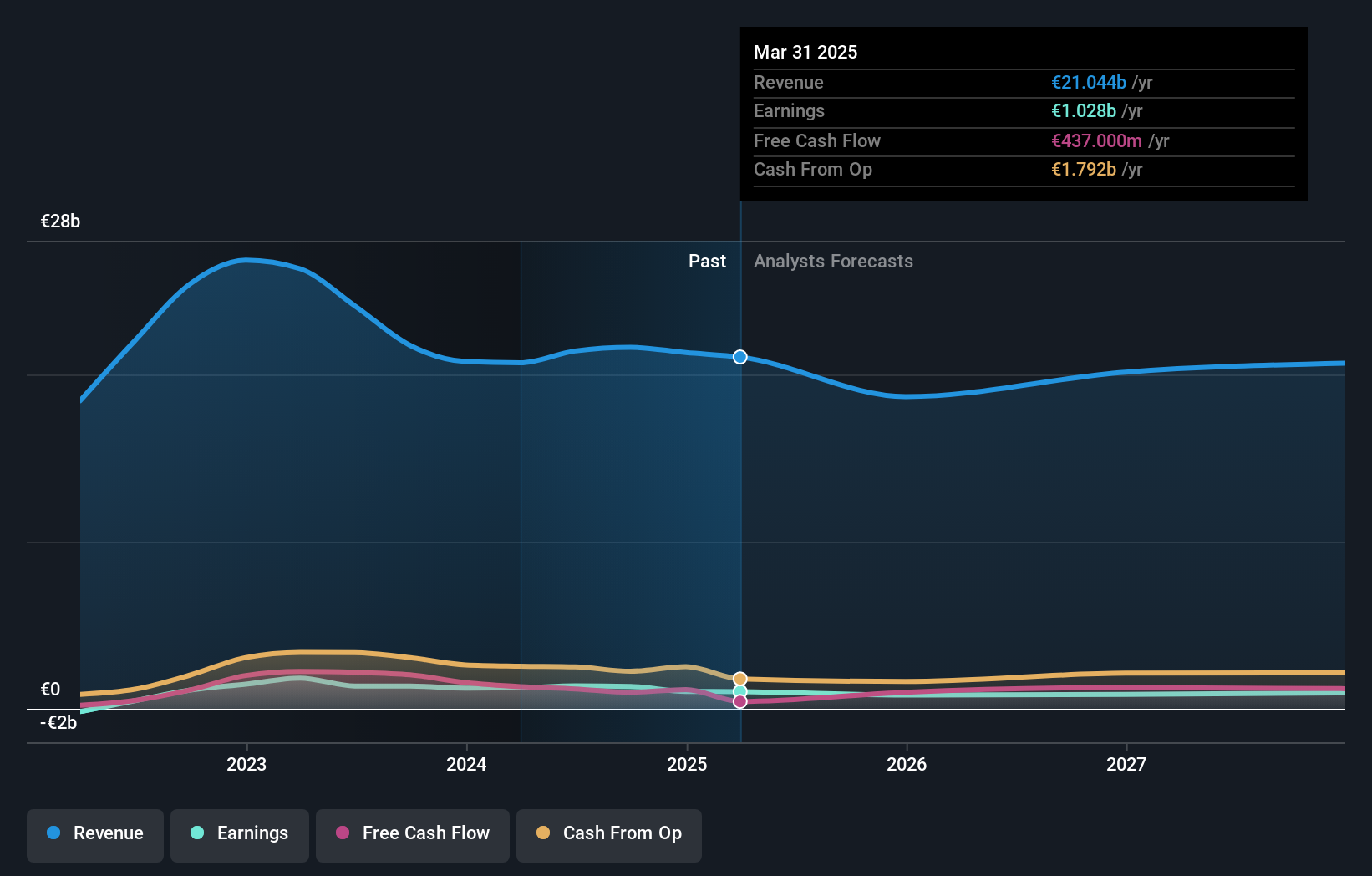Click the teal Earnings data point marker
This screenshot has width=1372, height=876.
[740, 691]
